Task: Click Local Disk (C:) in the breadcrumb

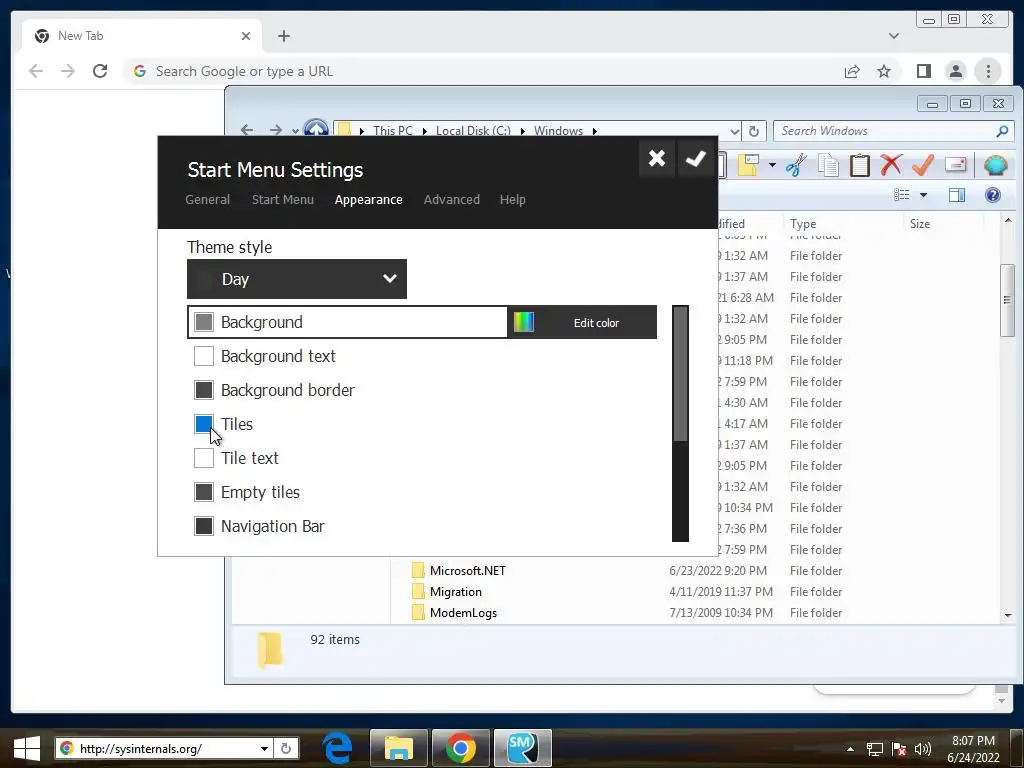Action: pos(473,131)
